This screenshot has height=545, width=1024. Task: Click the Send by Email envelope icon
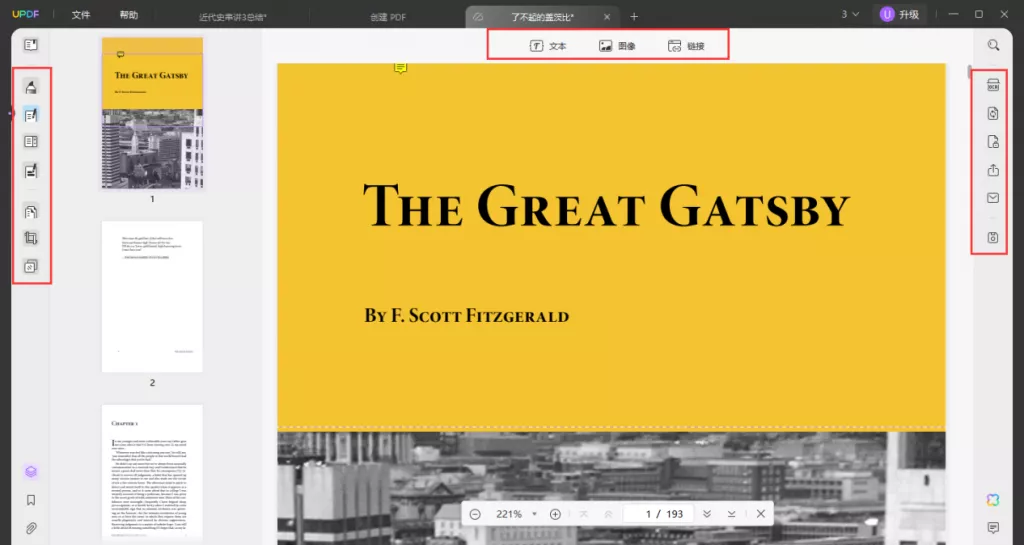point(993,198)
